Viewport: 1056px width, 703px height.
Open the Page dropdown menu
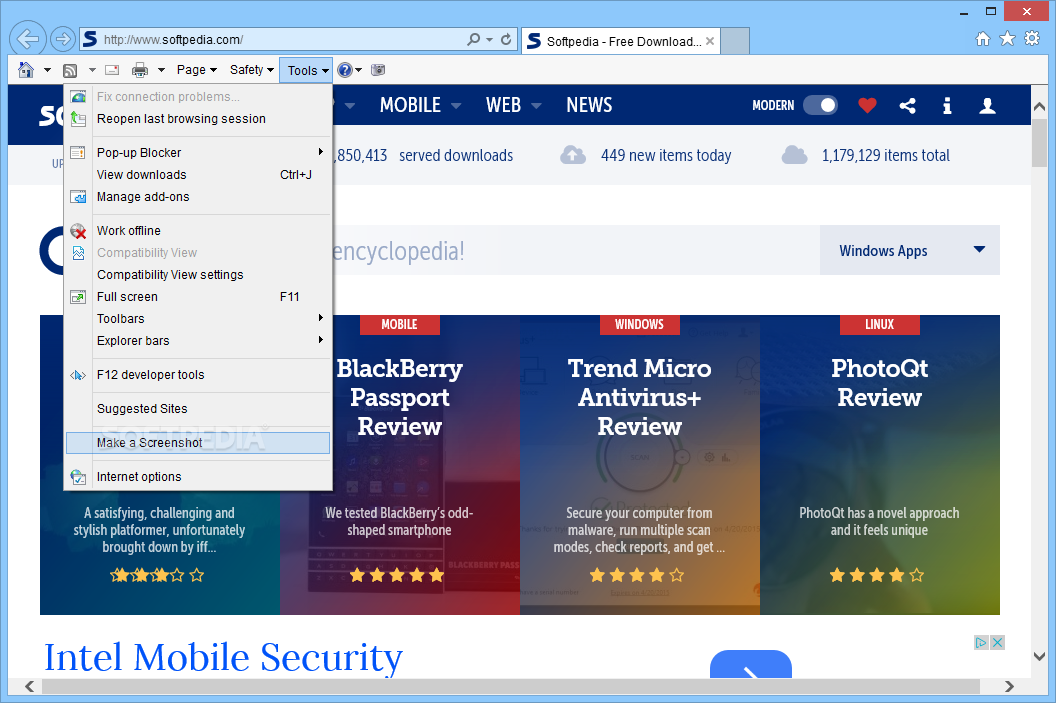[197, 70]
